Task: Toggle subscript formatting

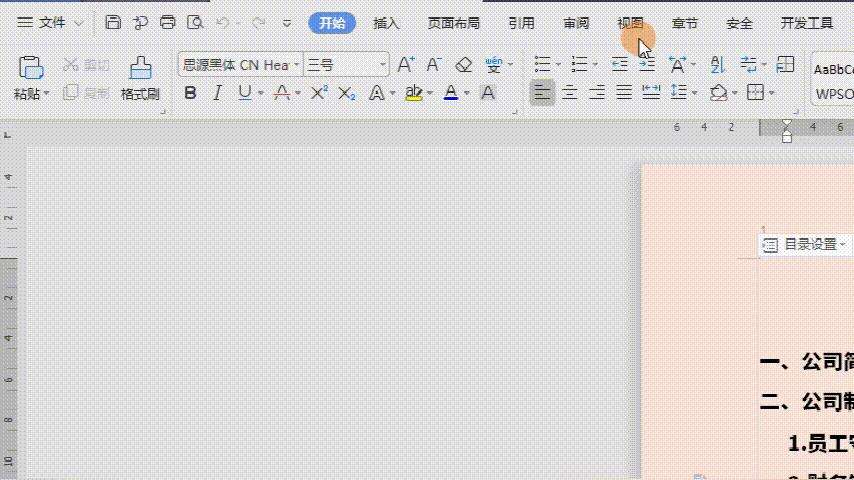Action: [x=346, y=94]
